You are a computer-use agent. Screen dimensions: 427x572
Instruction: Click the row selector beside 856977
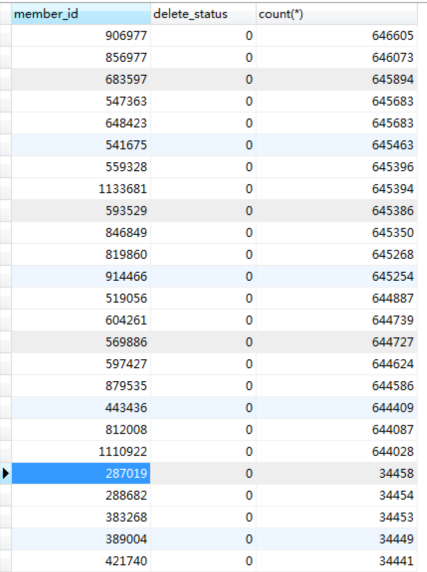click(5, 58)
